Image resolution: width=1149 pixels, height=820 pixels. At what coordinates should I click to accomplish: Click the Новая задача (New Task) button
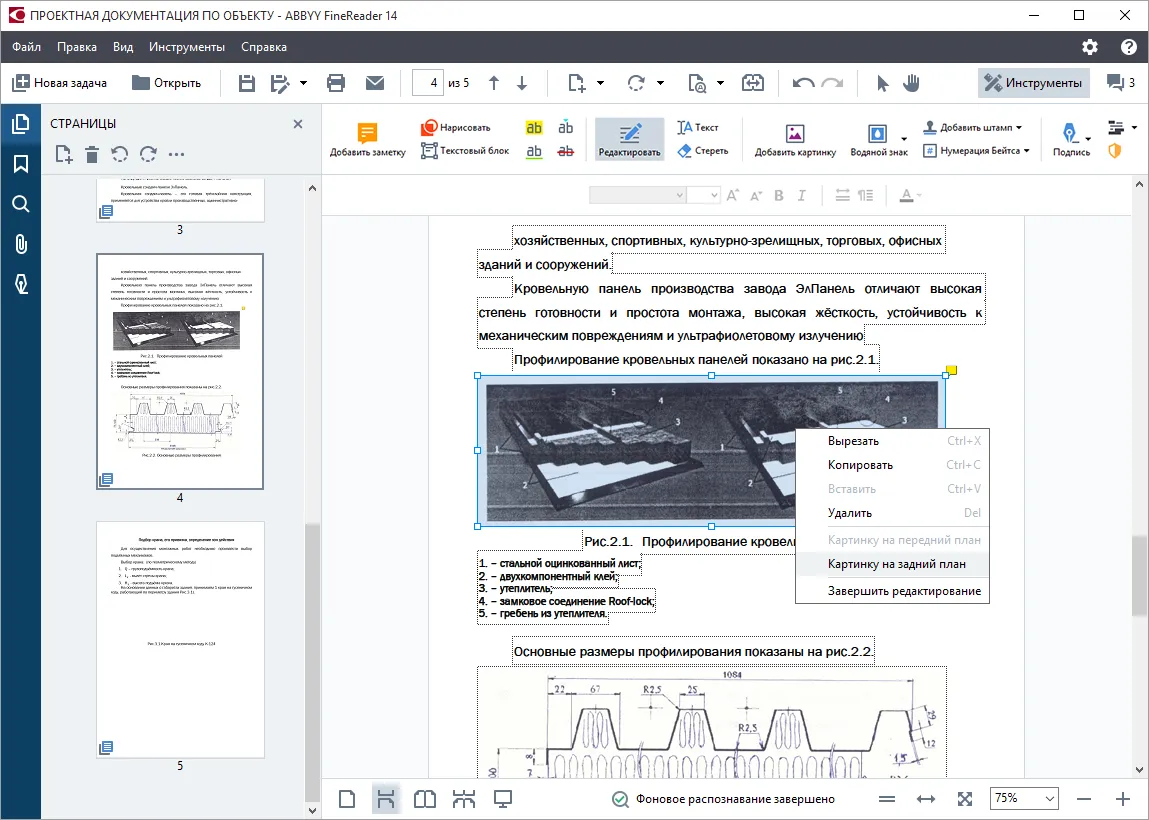[x=60, y=83]
